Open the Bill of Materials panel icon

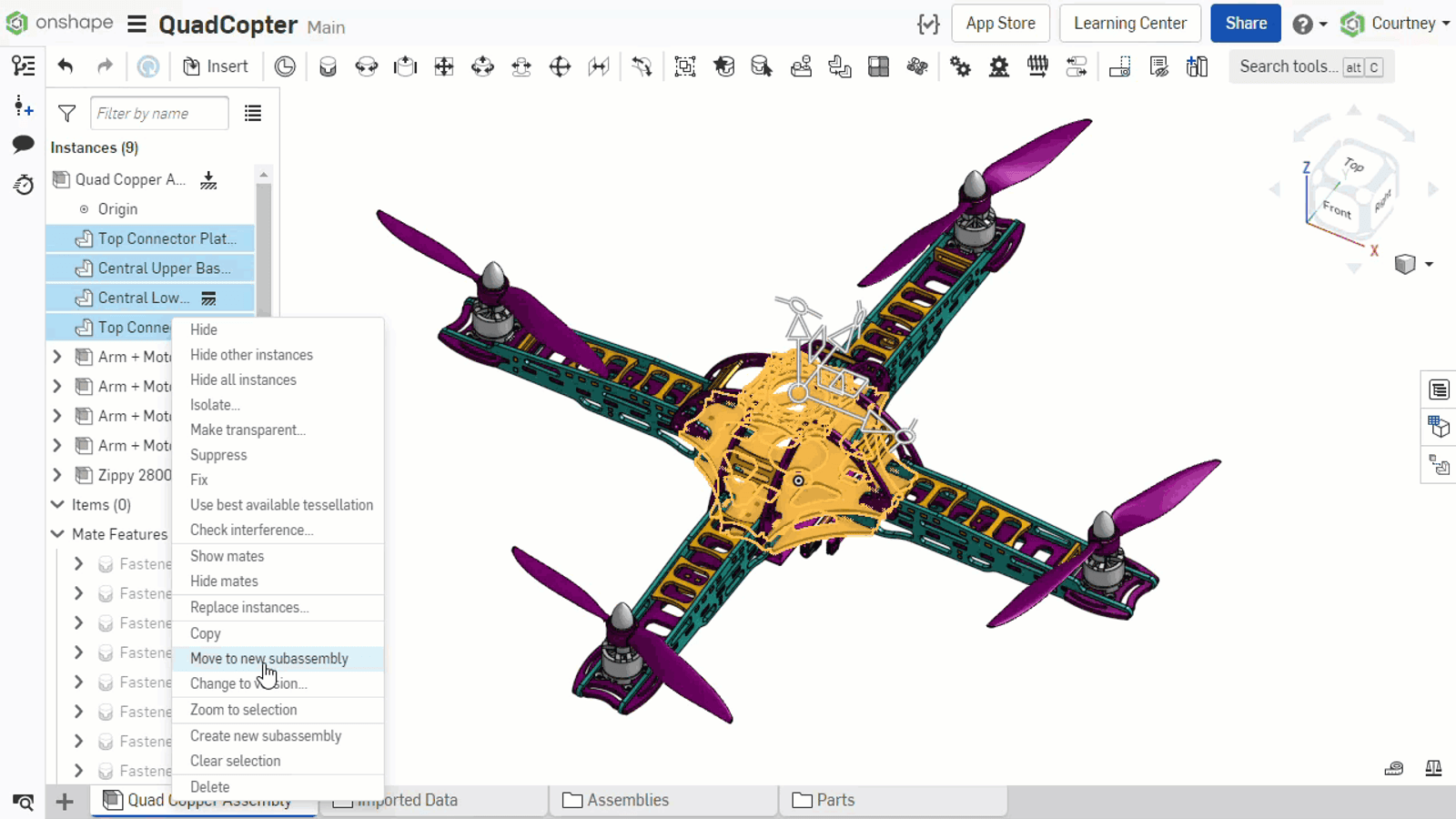pos(1439,389)
